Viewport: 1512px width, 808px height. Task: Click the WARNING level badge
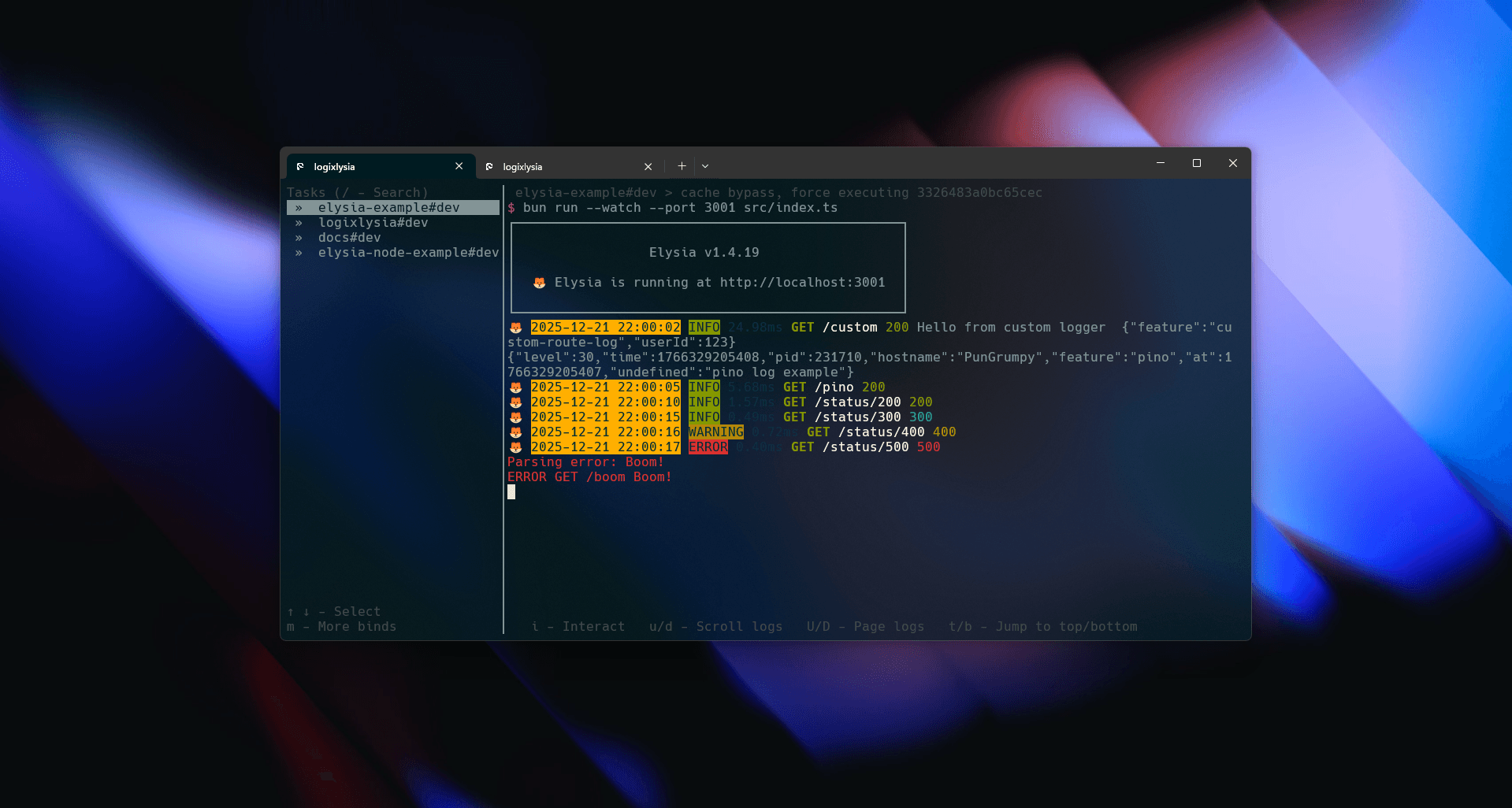coord(715,432)
